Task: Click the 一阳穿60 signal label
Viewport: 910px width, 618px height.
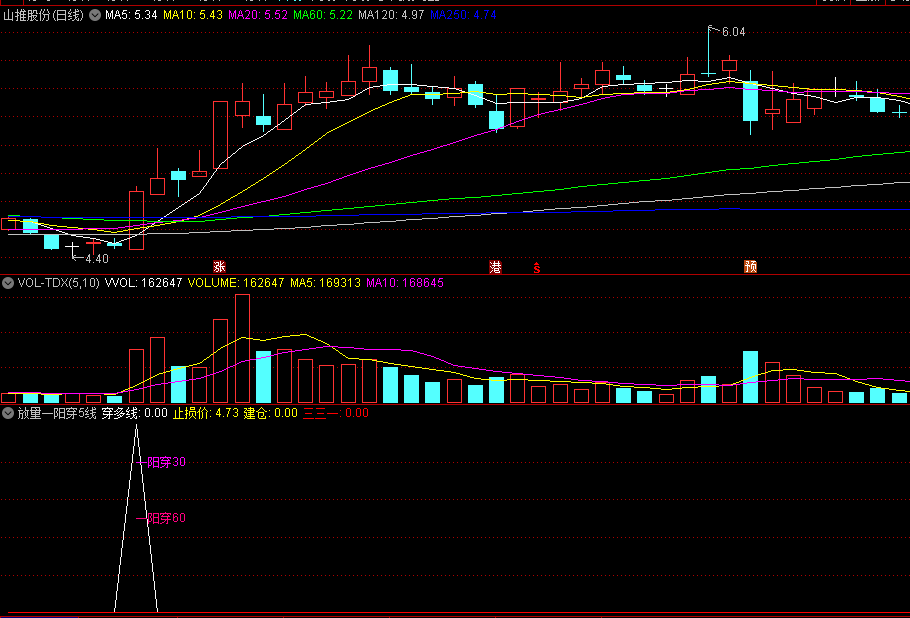Action: point(161,518)
